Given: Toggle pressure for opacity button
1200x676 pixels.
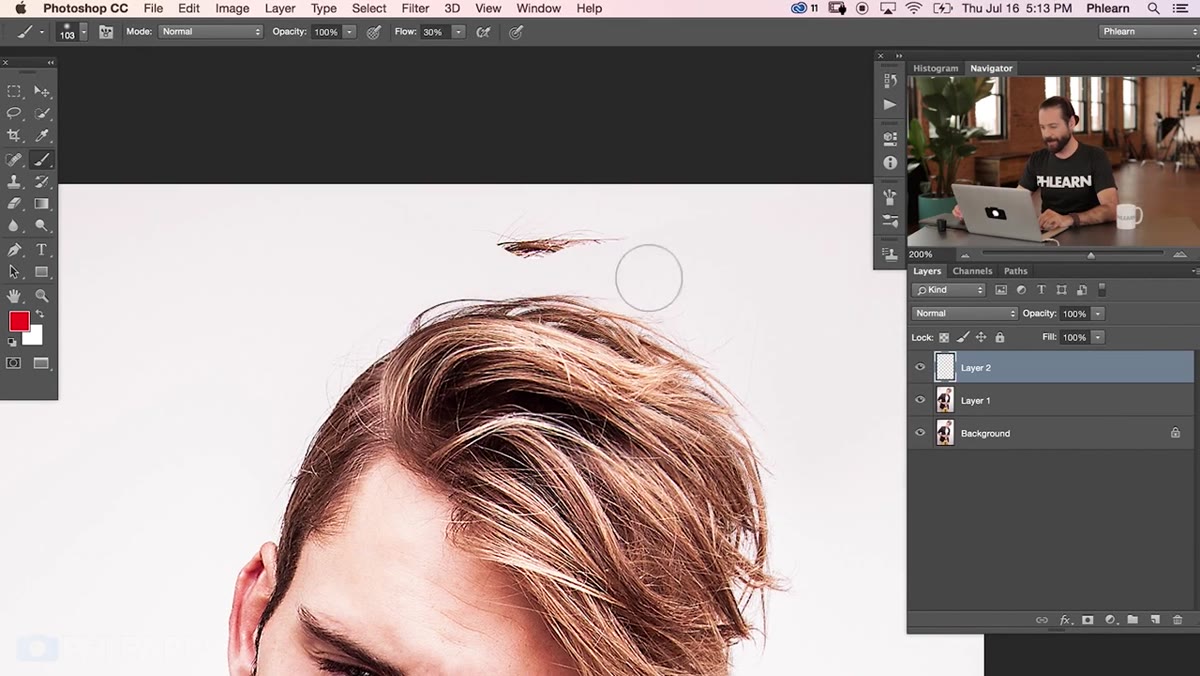Looking at the screenshot, I should click(x=374, y=32).
